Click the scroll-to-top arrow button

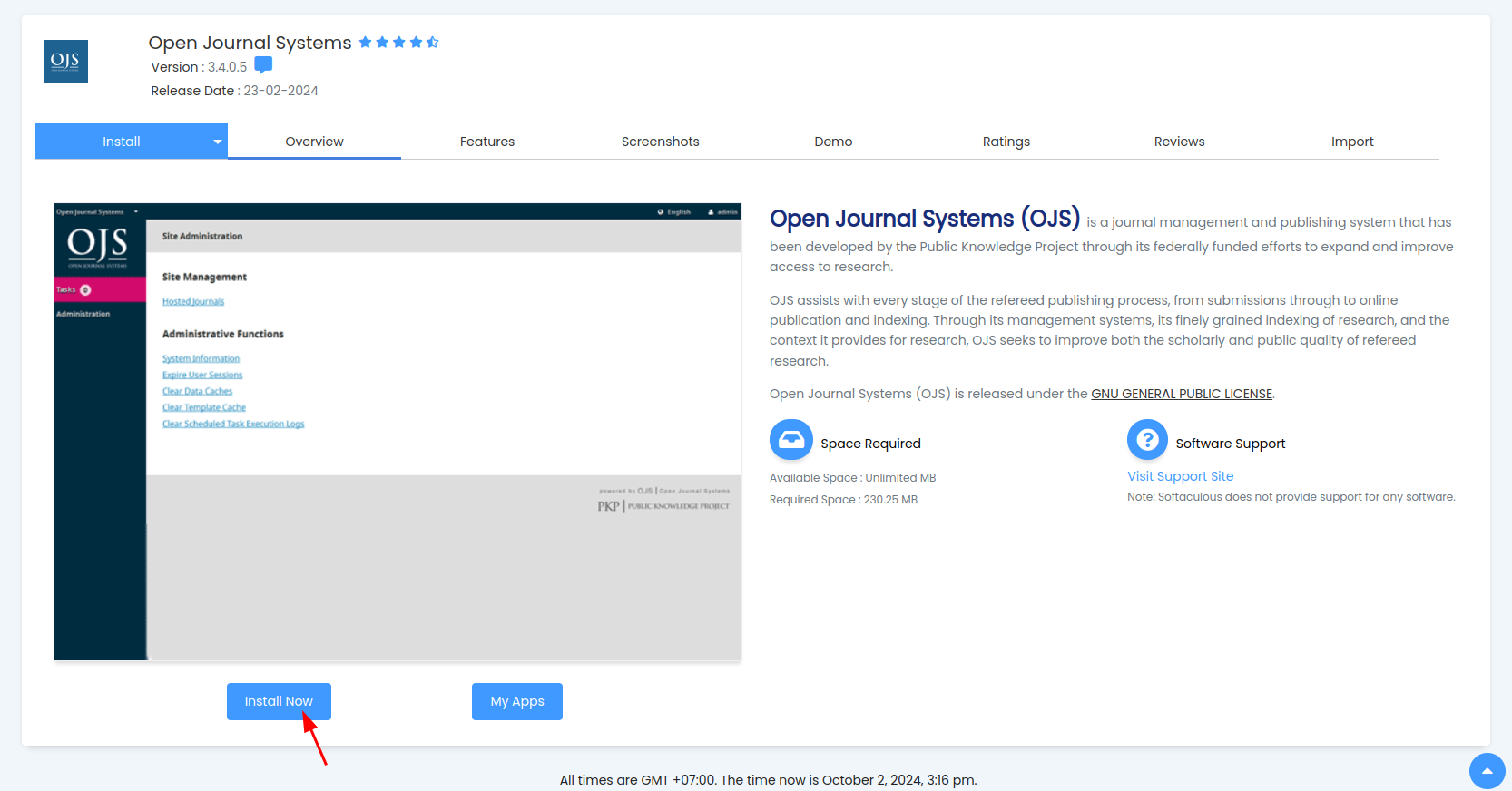point(1487,771)
